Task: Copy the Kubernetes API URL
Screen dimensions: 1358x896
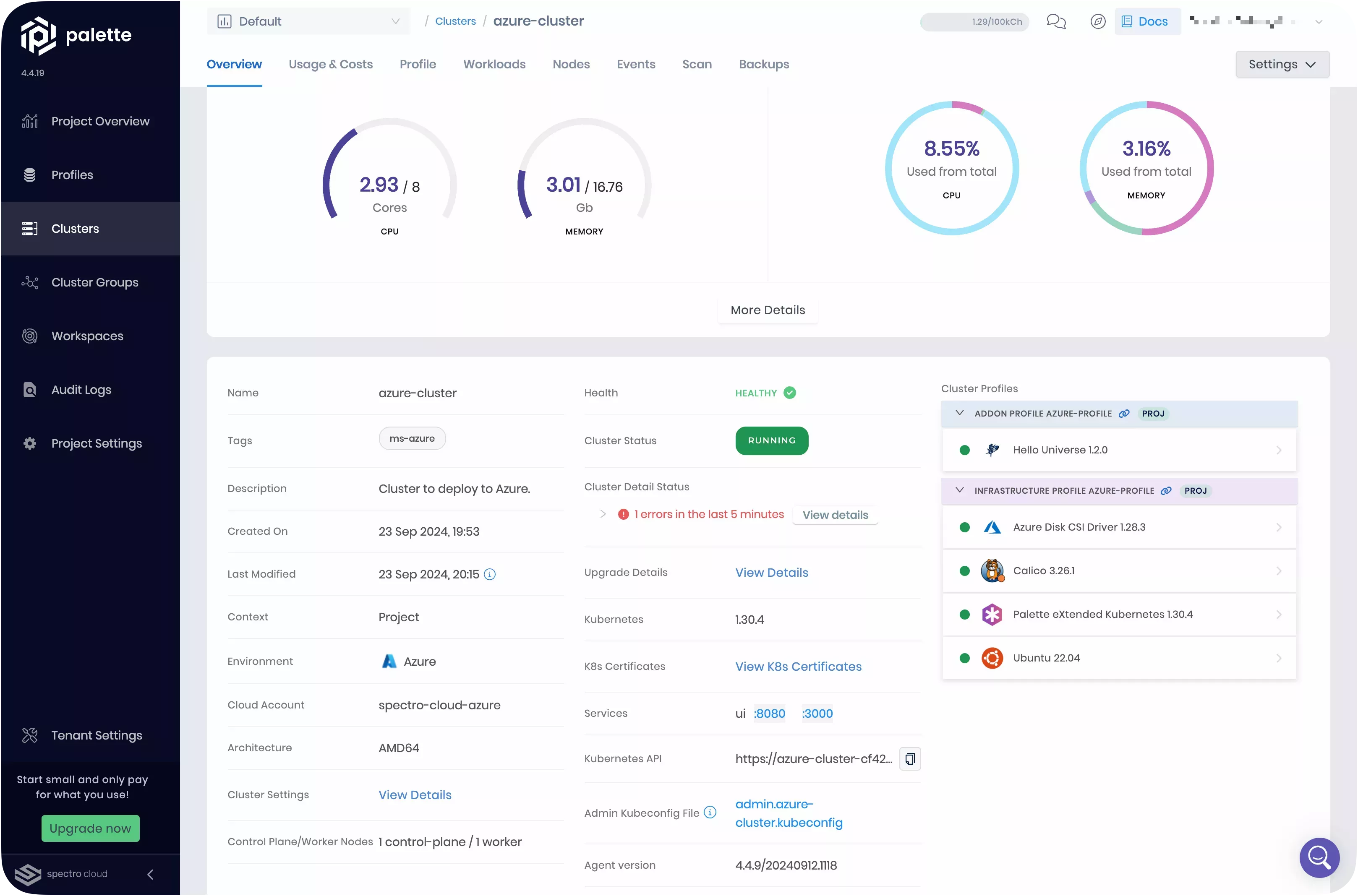Action: [x=910, y=759]
